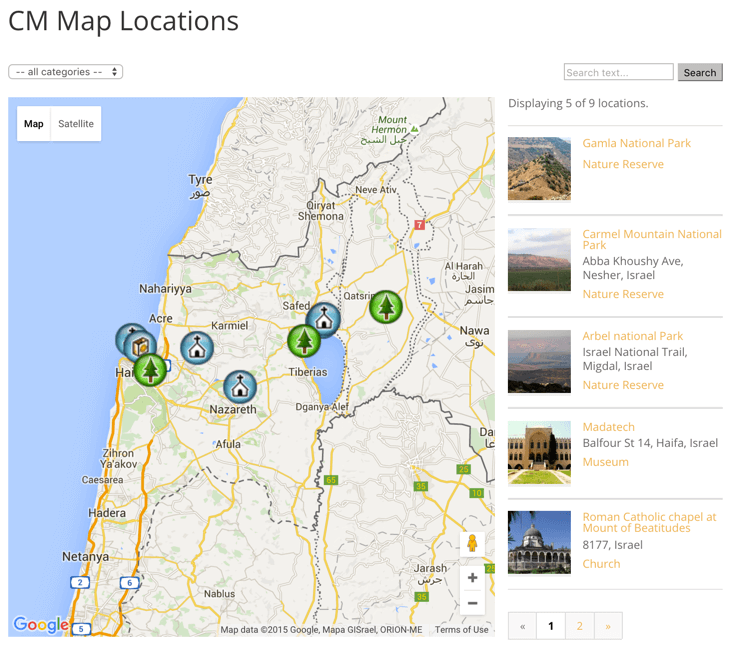735x649 pixels.
Task: Open Carmel Mountain National Park link
Action: [x=652, y=239]
